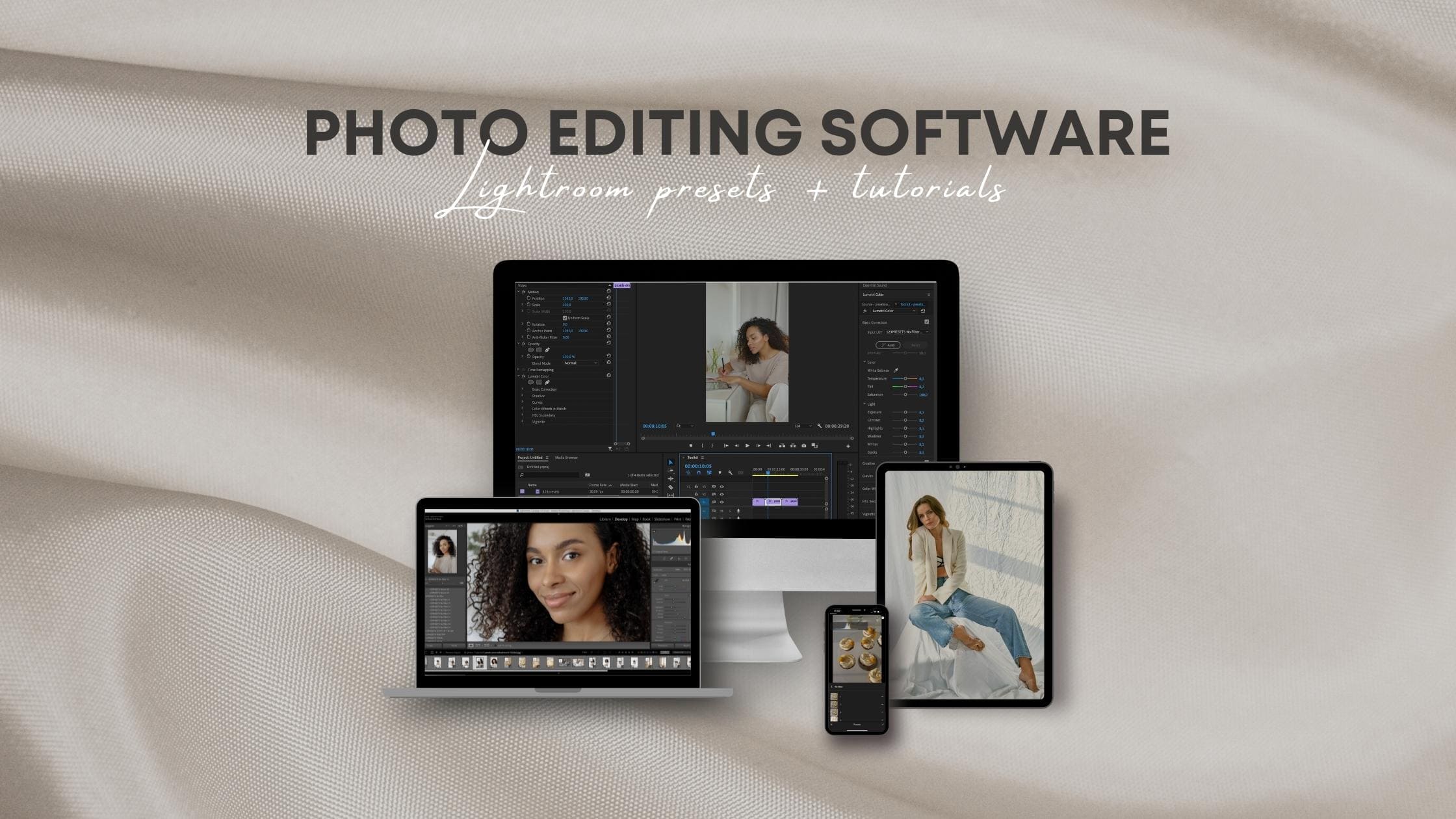
Task: Expand Creative section in Effect Controls
Action: click(522, 395)
